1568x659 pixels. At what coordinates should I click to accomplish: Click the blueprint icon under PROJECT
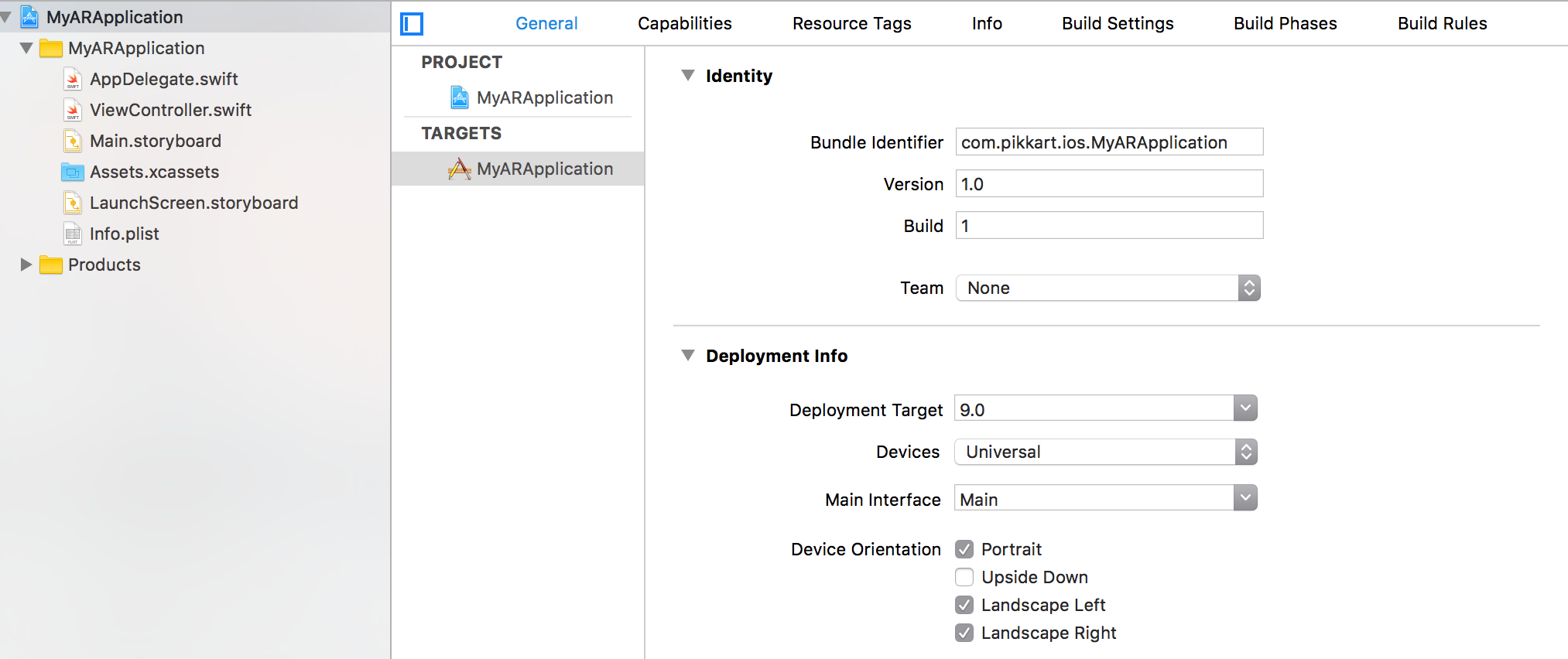click(460, 97)
